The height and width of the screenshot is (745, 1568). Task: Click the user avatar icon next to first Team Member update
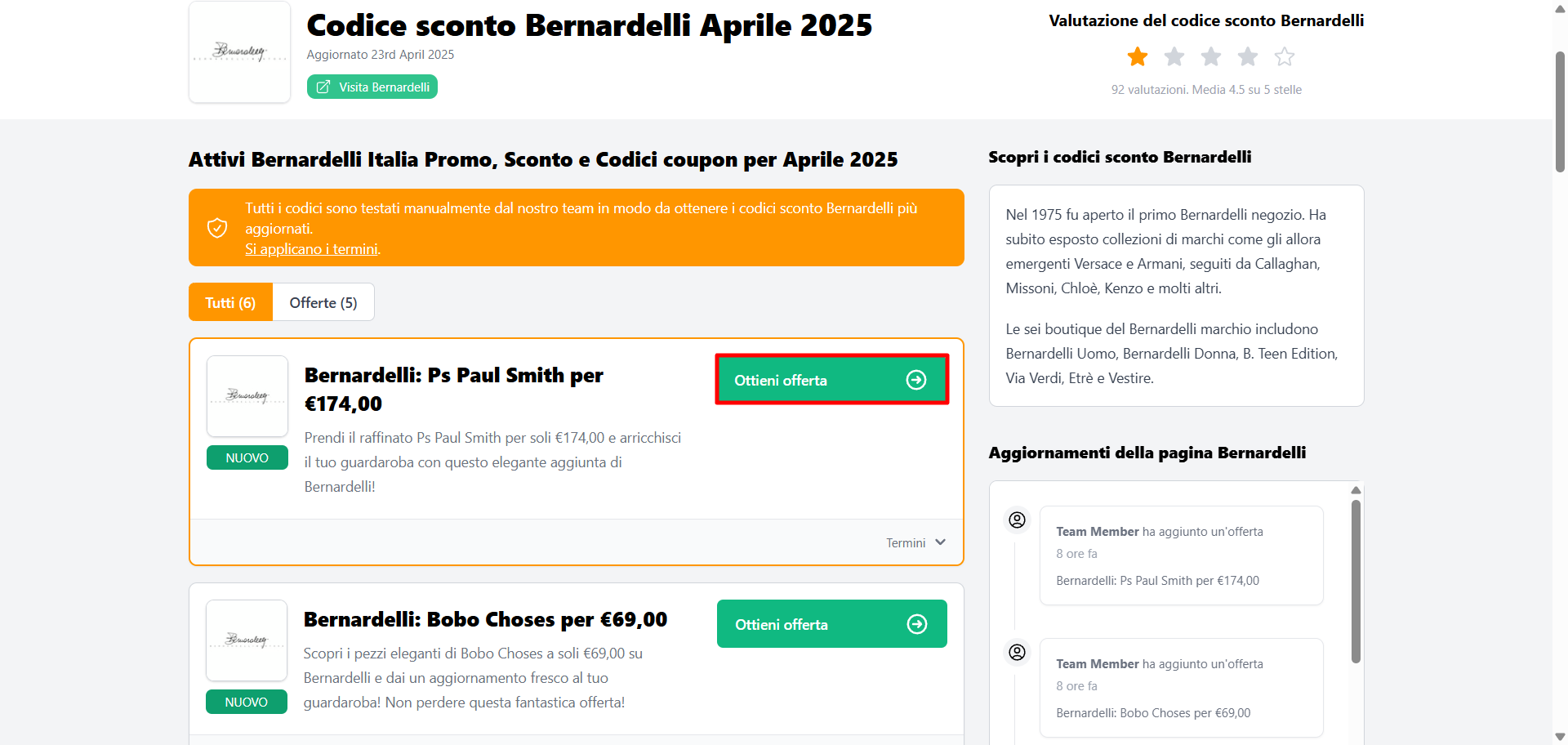(x=1016, y=519)
